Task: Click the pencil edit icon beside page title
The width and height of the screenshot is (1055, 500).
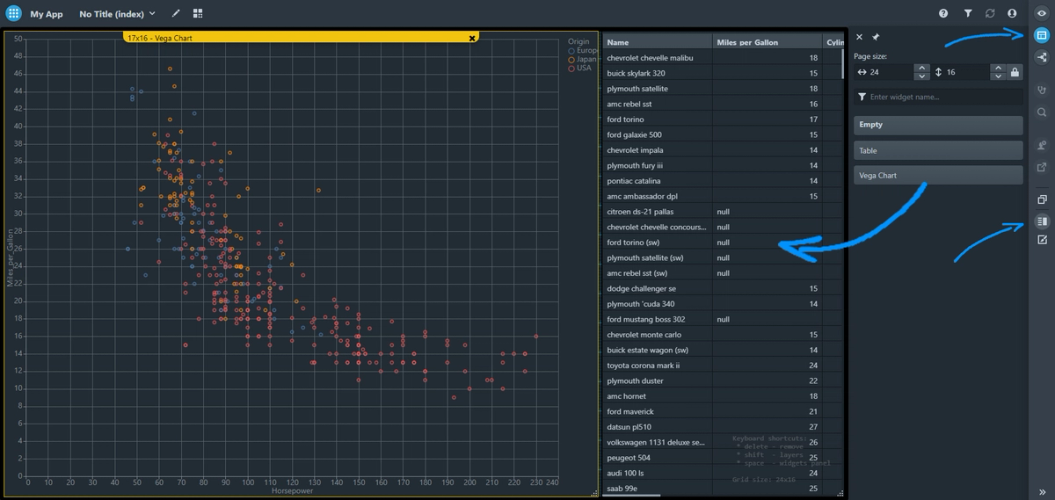Action: click(x=176, y=14)
